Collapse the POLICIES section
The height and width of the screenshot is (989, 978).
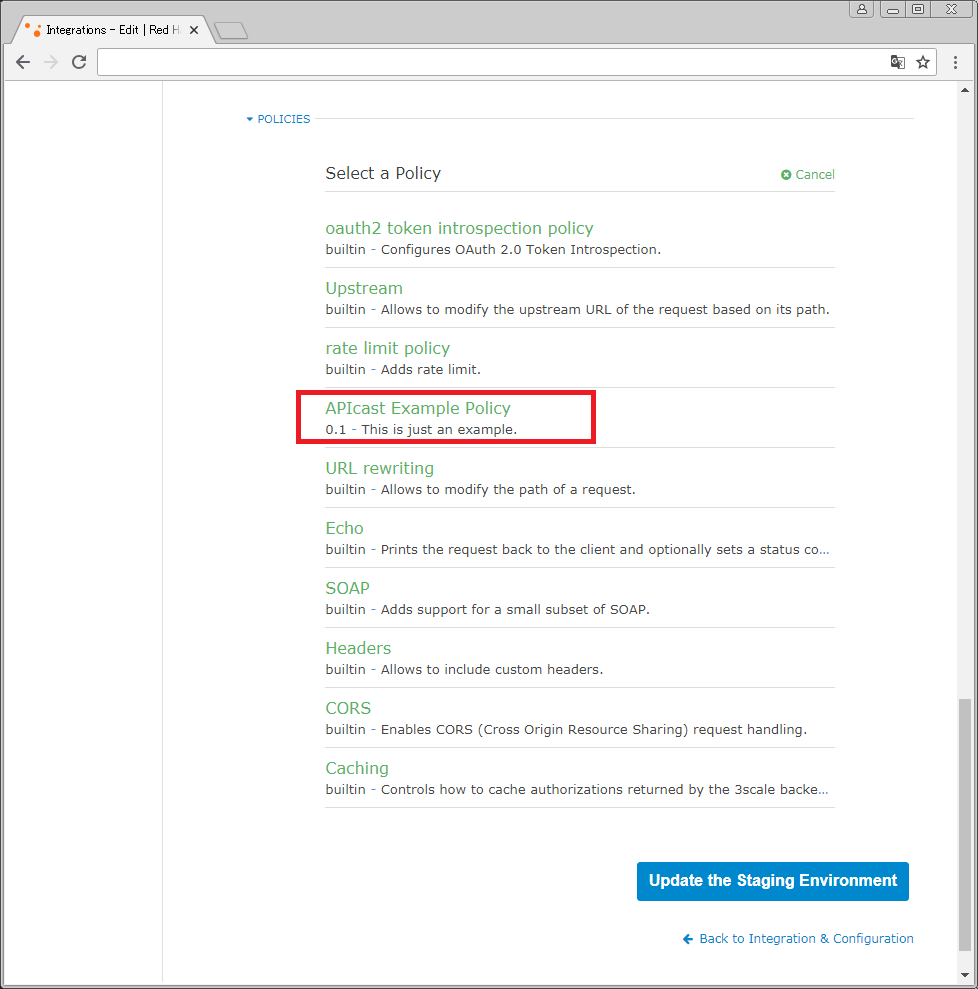pyautogui.click(x=278, y=119)
